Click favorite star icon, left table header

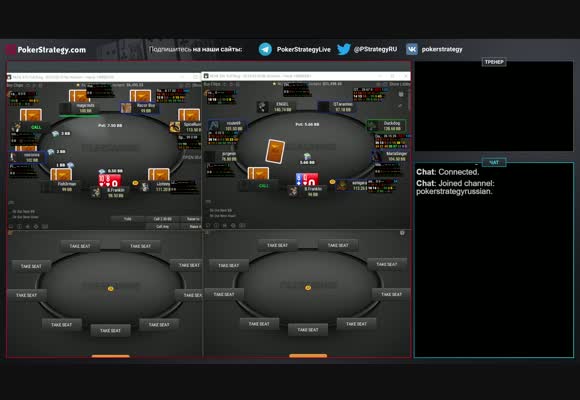[78, 85]
